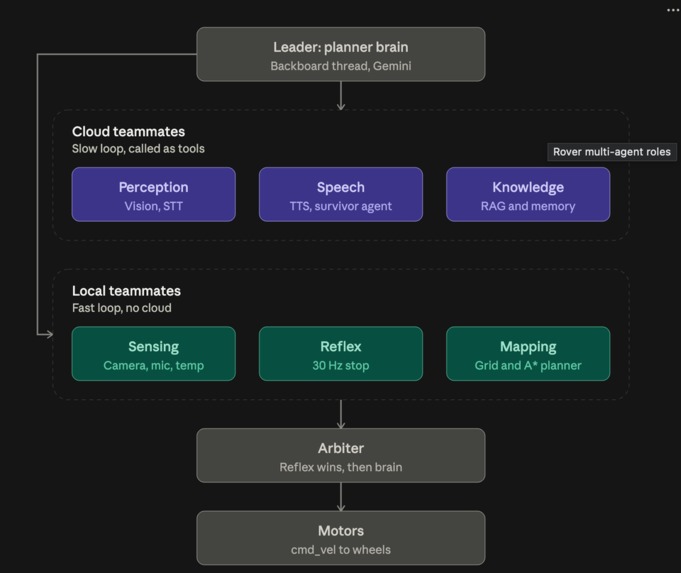Click the Perception Vision, STT card
The width and height of the screenshot is (681, 573).
[x=154, y=195]
